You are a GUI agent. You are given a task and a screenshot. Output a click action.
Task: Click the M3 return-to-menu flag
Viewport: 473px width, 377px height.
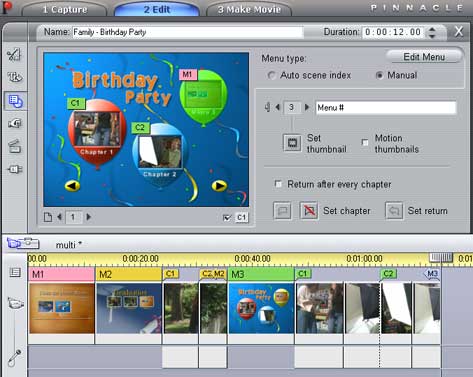click(432, 274)
